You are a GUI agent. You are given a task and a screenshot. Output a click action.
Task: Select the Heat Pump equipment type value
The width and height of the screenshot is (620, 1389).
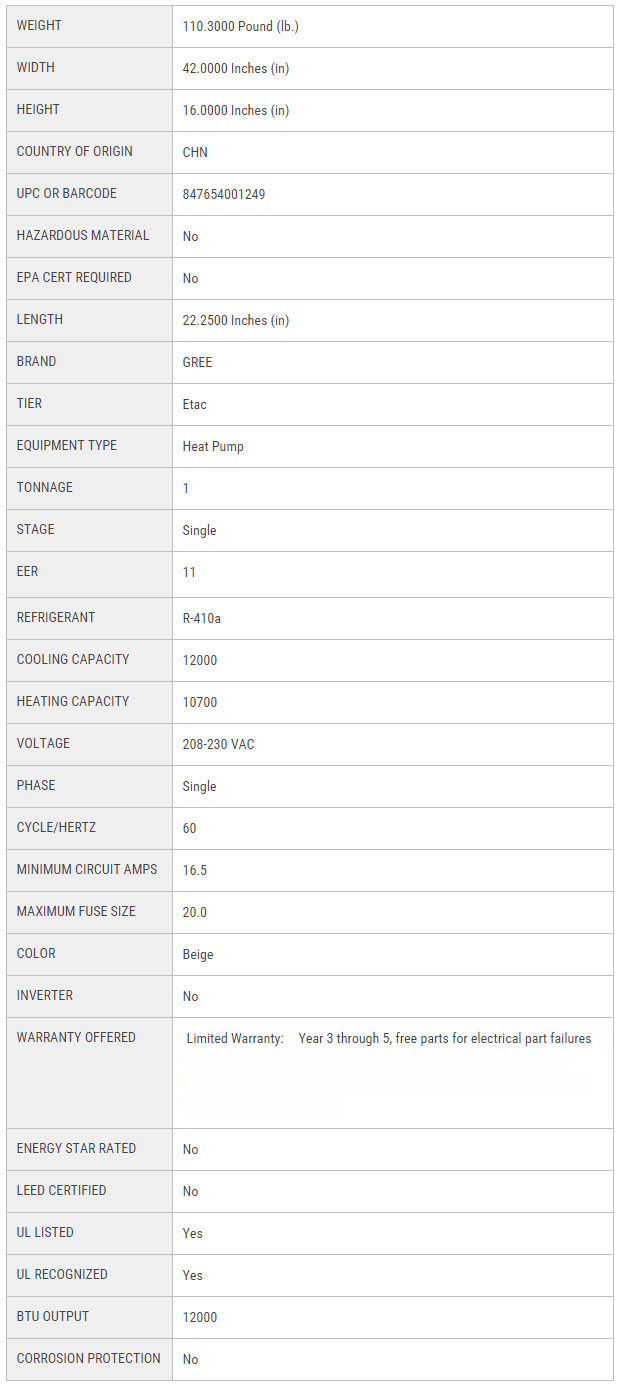click(x=213, y=446)
